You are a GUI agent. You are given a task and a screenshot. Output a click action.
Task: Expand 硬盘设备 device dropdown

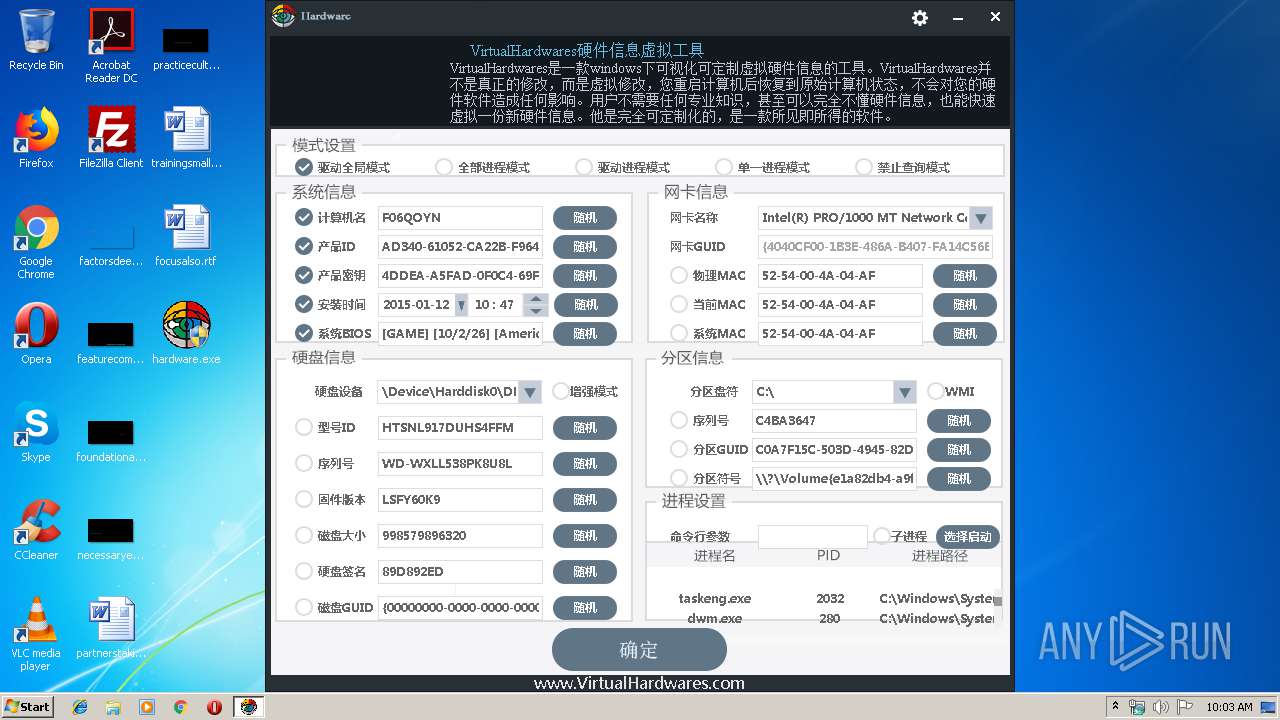(530, 391)
